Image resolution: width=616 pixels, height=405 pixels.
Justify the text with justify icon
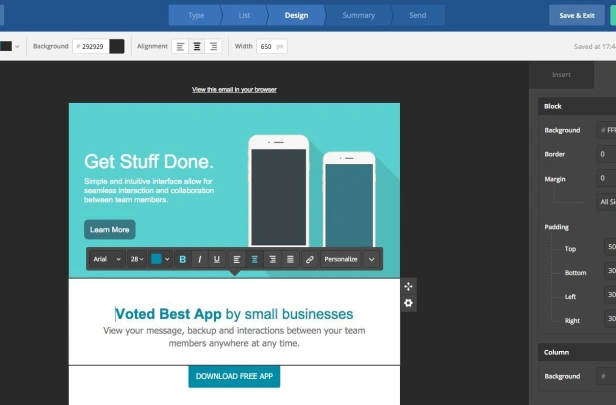coord(290,259)
